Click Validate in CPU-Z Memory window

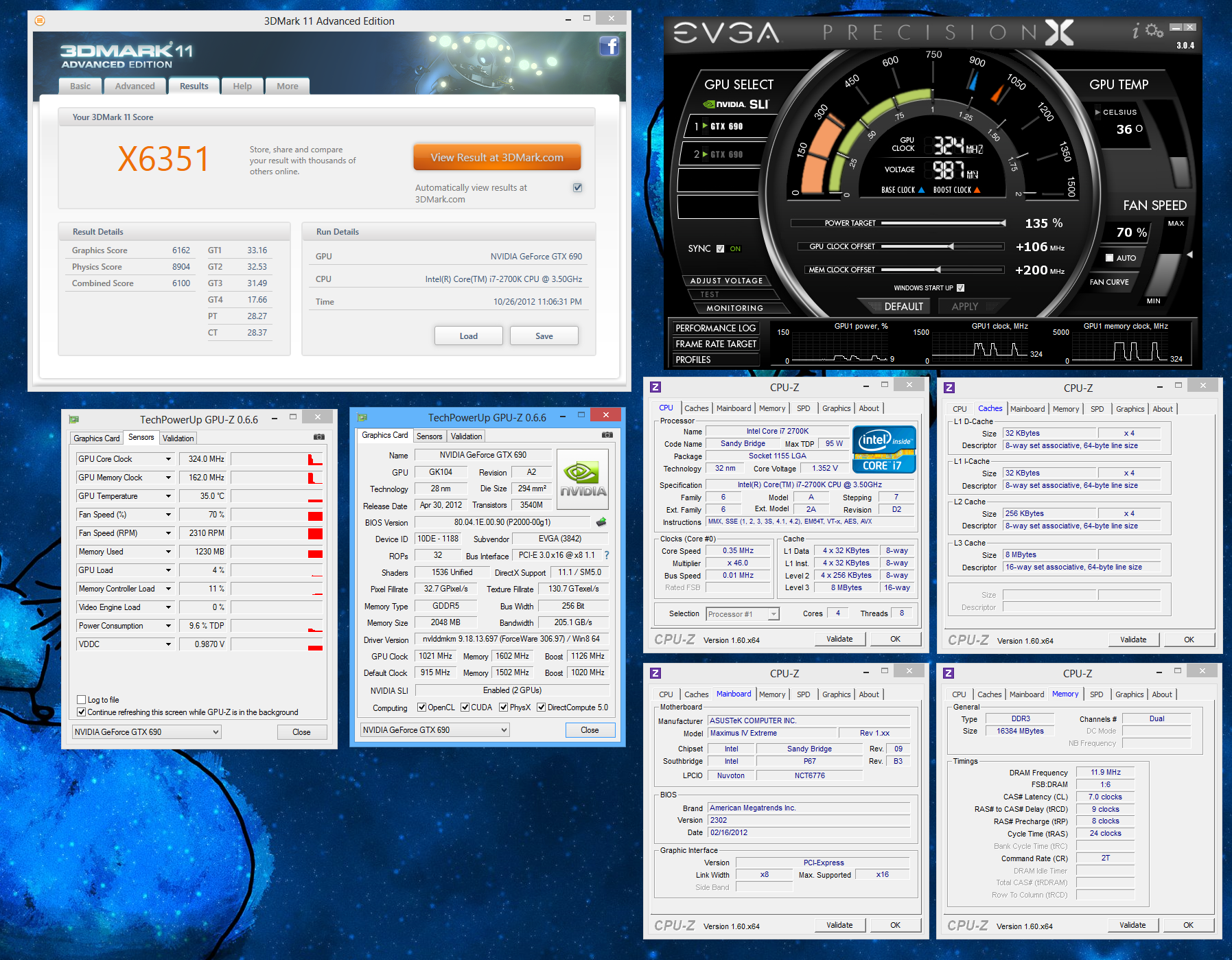(x=1132, y=925)
